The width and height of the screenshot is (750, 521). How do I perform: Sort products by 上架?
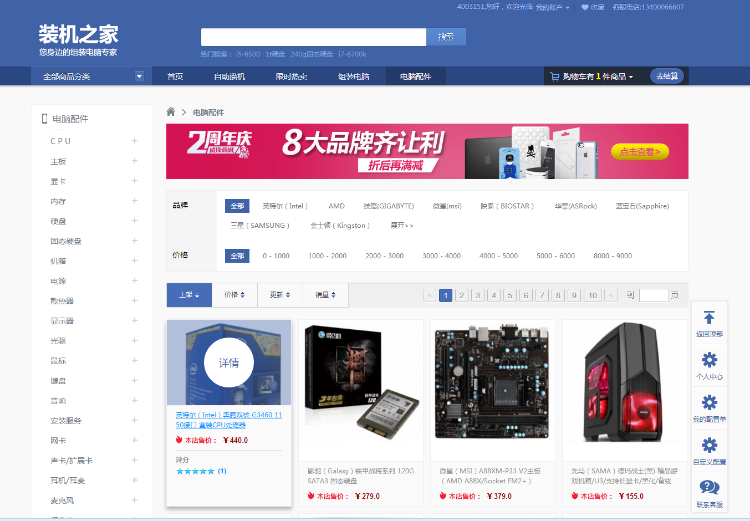189,295
